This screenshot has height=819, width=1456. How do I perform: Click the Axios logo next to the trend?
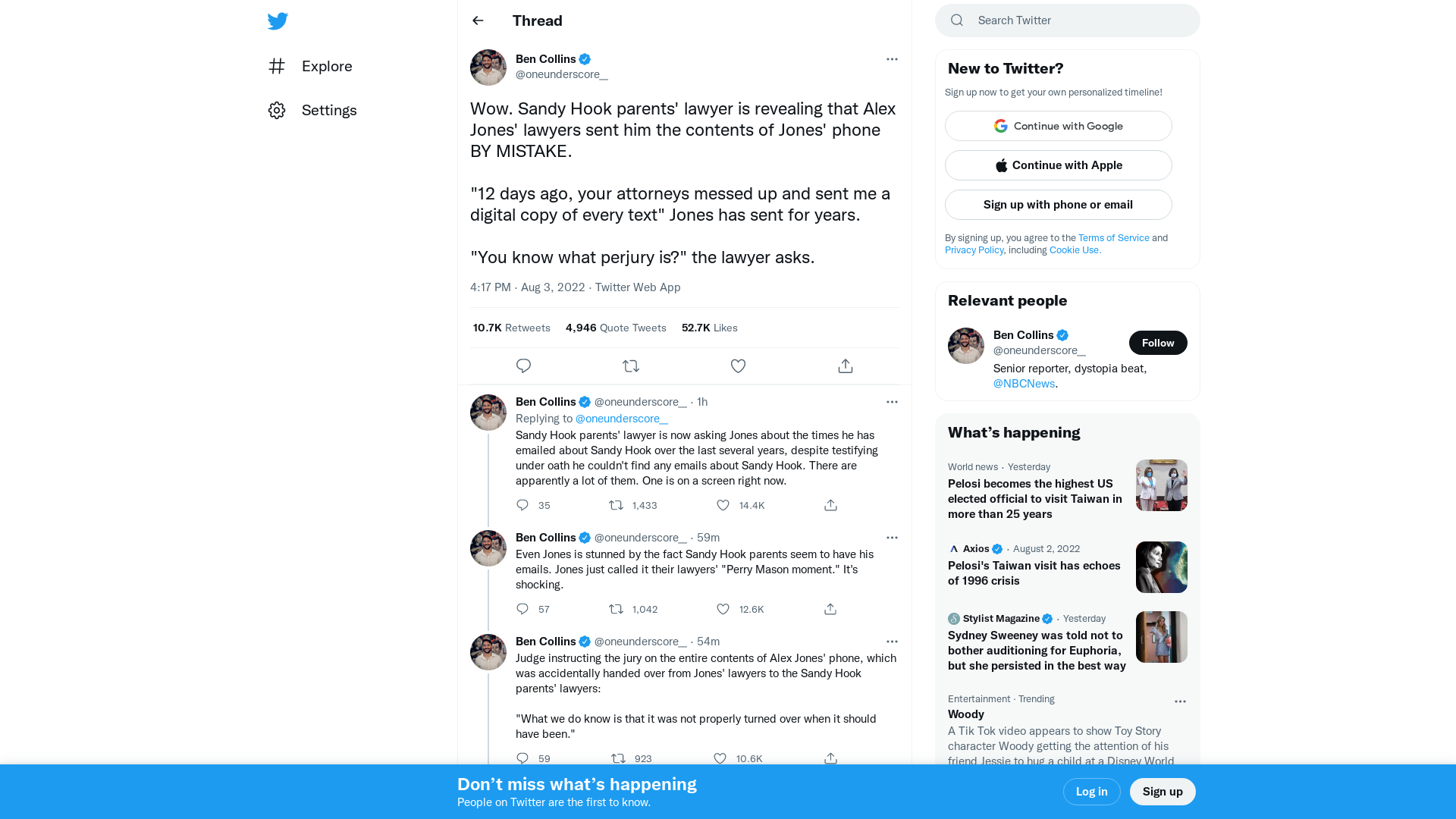click(x=953, y=548)
